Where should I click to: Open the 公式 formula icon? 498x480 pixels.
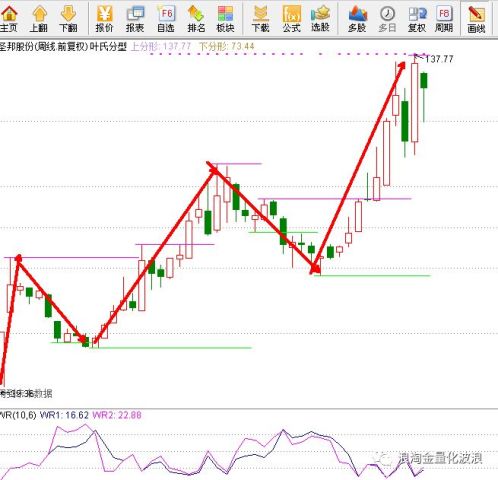pyautogui.click(x=292, y=18)
